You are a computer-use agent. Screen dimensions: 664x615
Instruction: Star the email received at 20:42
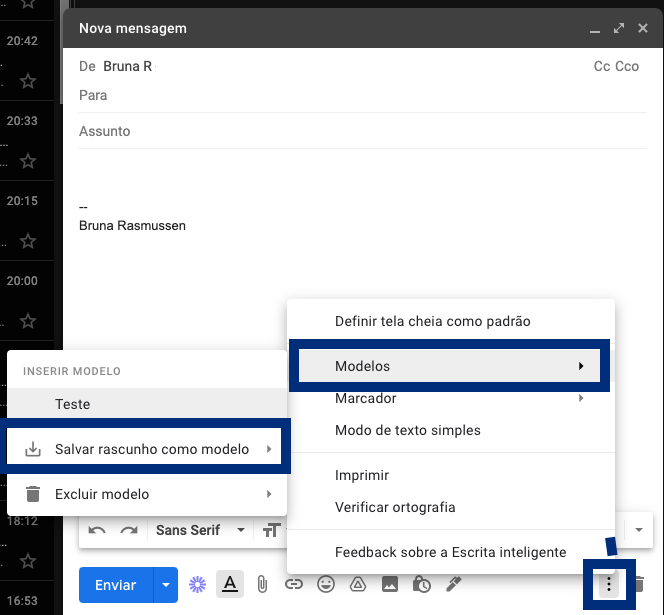point(28,81)
